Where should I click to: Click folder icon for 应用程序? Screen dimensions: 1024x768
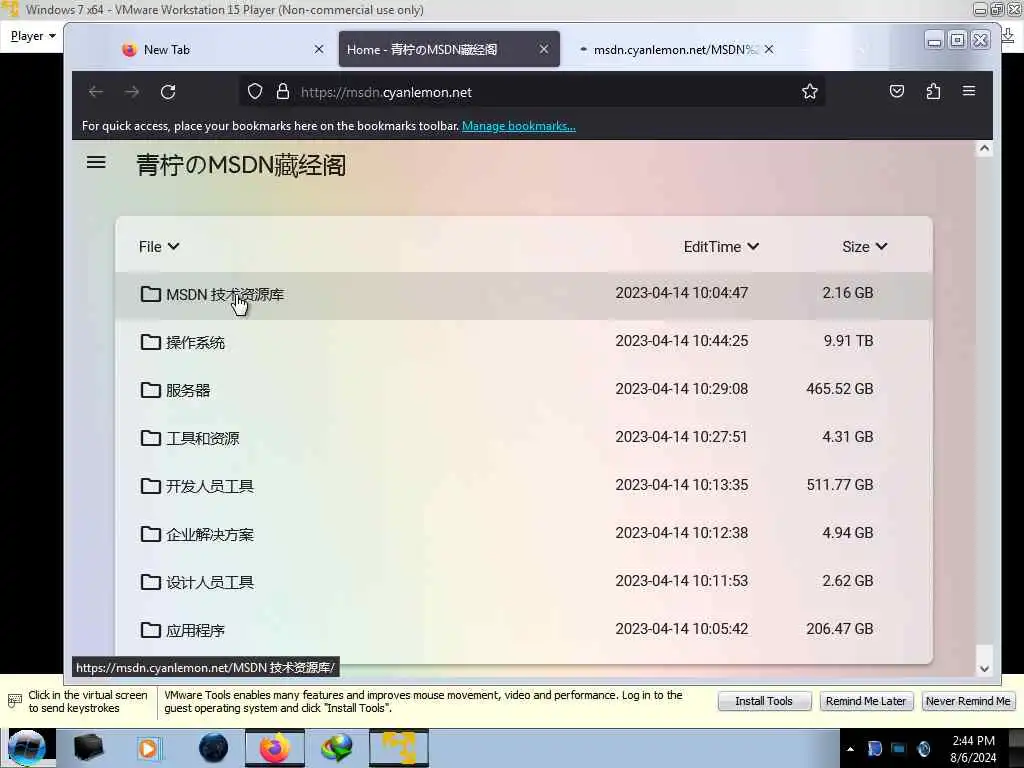(x=150, y=630)
